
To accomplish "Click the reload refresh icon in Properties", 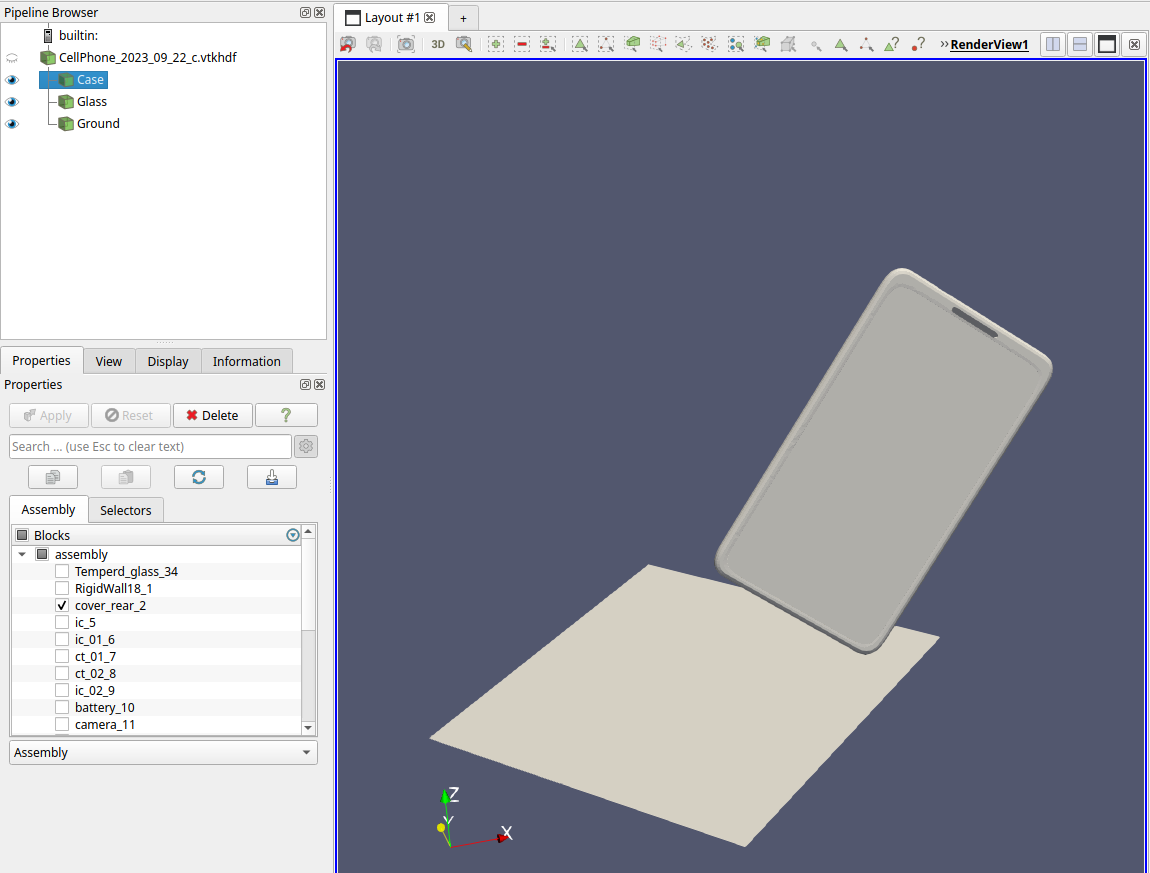I will tap(199, 477).
